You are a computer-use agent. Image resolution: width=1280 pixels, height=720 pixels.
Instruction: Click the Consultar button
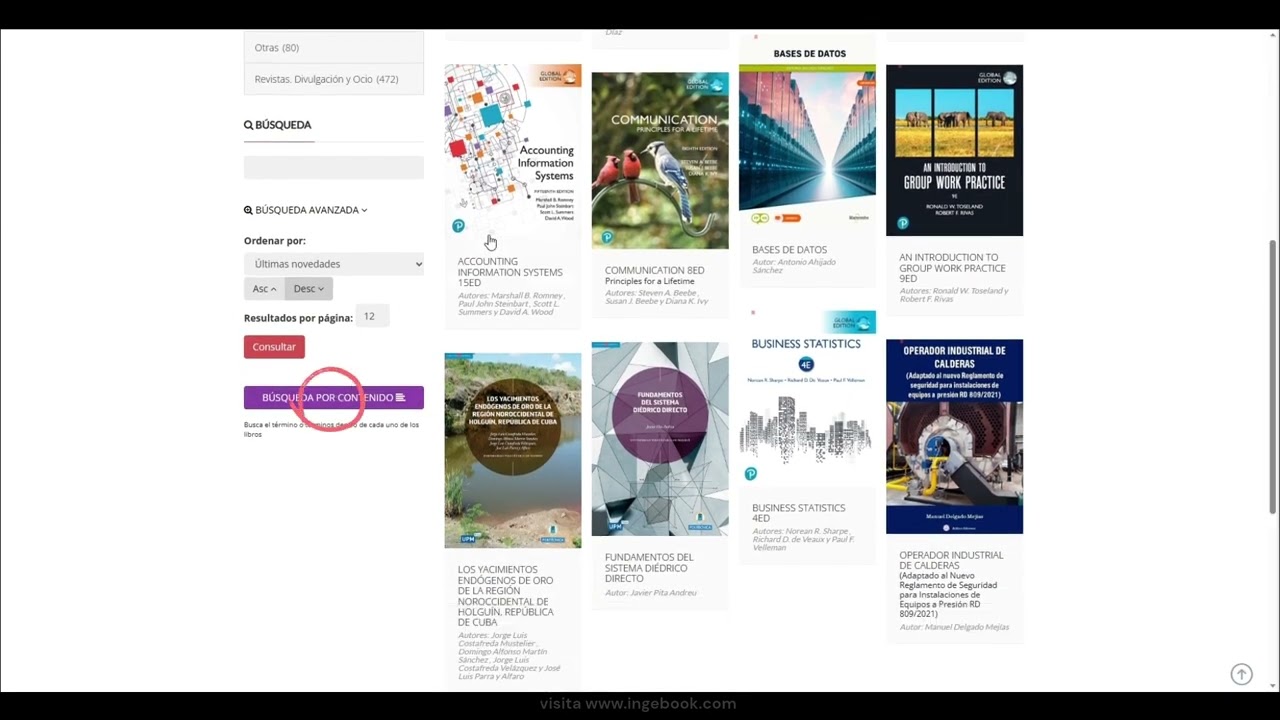274,347
